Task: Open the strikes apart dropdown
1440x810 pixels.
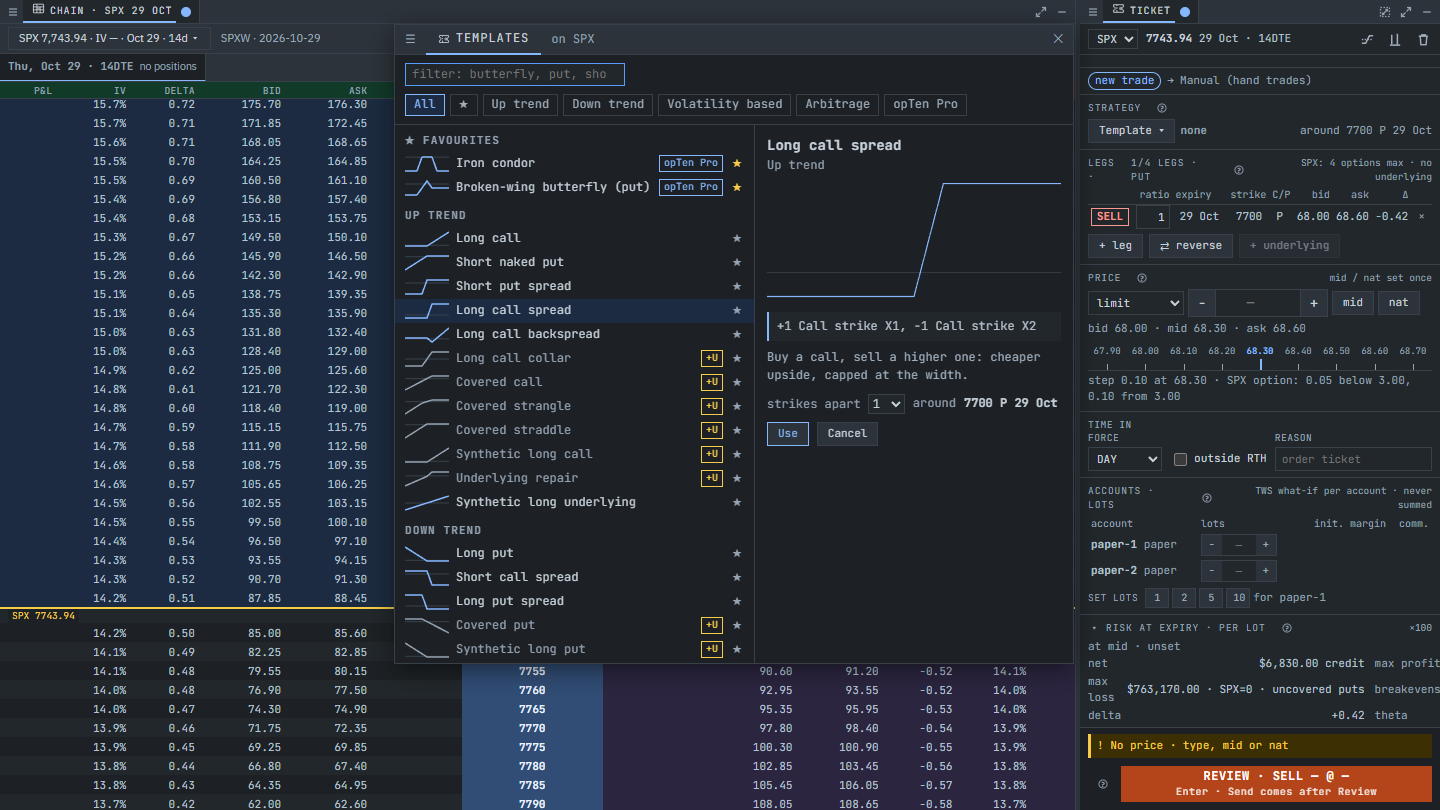Action: tap(886, 404)
